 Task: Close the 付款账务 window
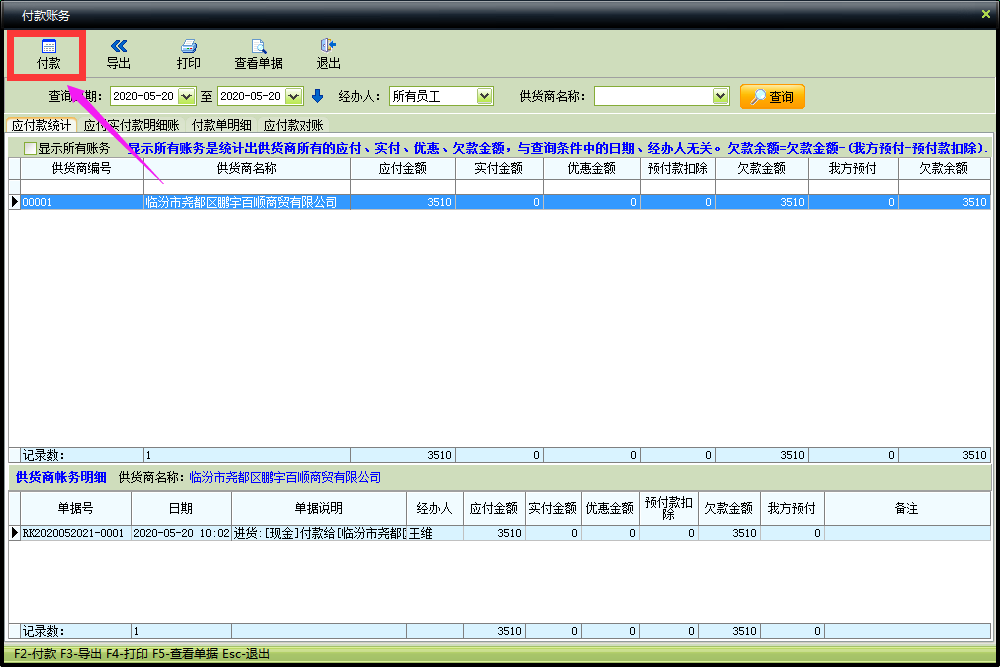pyautogui.click(x=985, y=14)
